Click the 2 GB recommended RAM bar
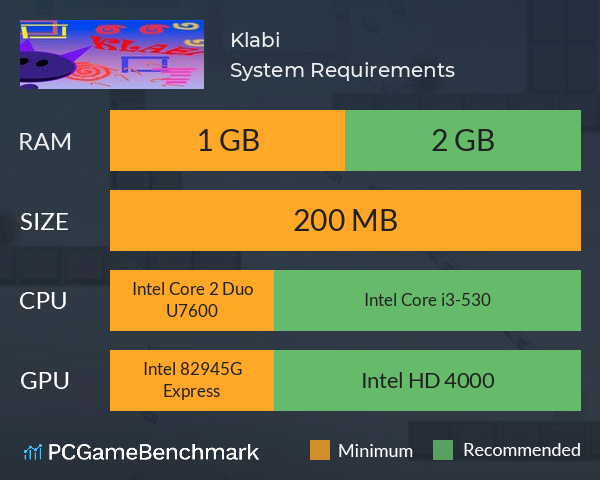The width and height of the screenshot is (600, 480). [463, 140]
